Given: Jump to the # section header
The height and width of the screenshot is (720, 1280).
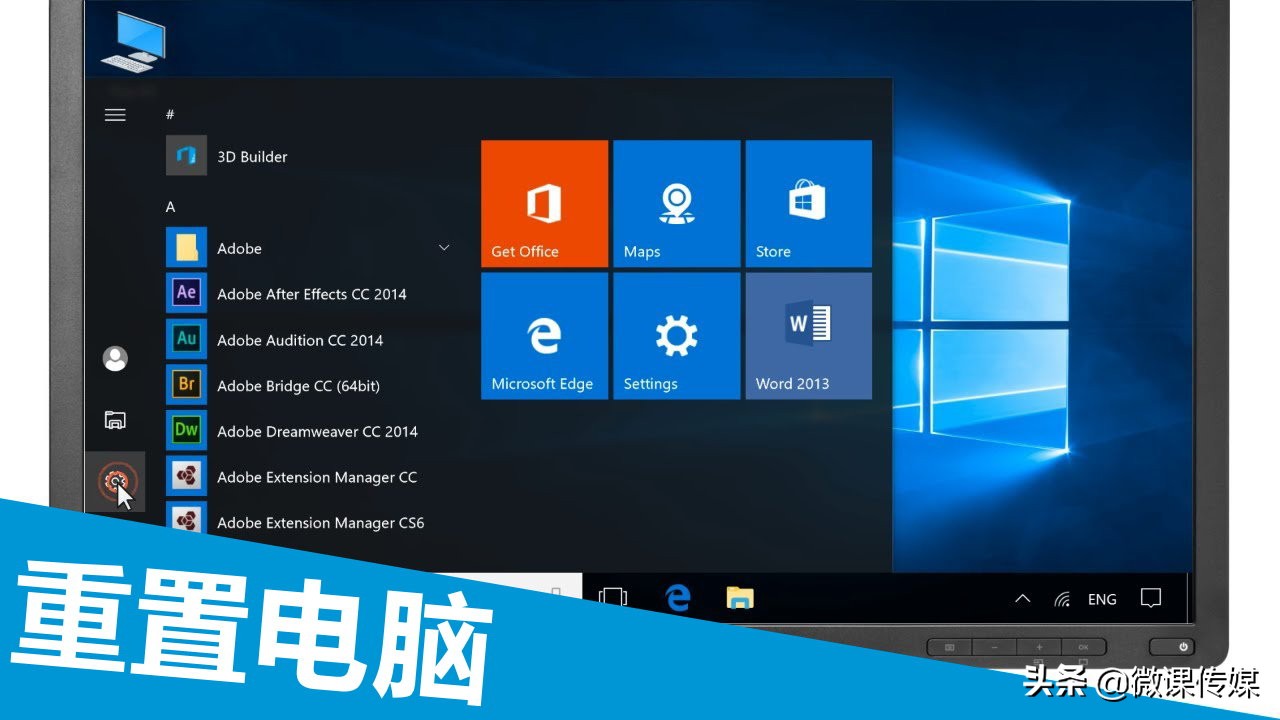Looking at the screenshot, I should point(170,115).
